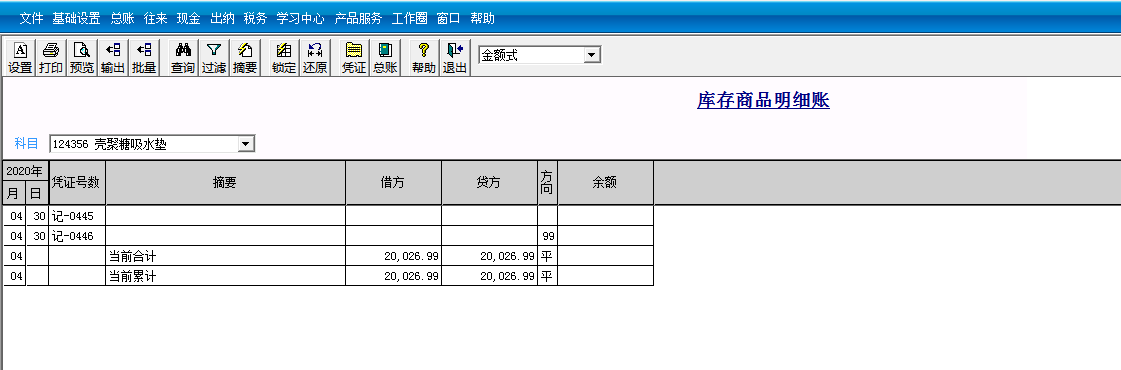Open the 基础设置 menu
The width and height of the screenshot is (1121, 370).
point(76,19)
